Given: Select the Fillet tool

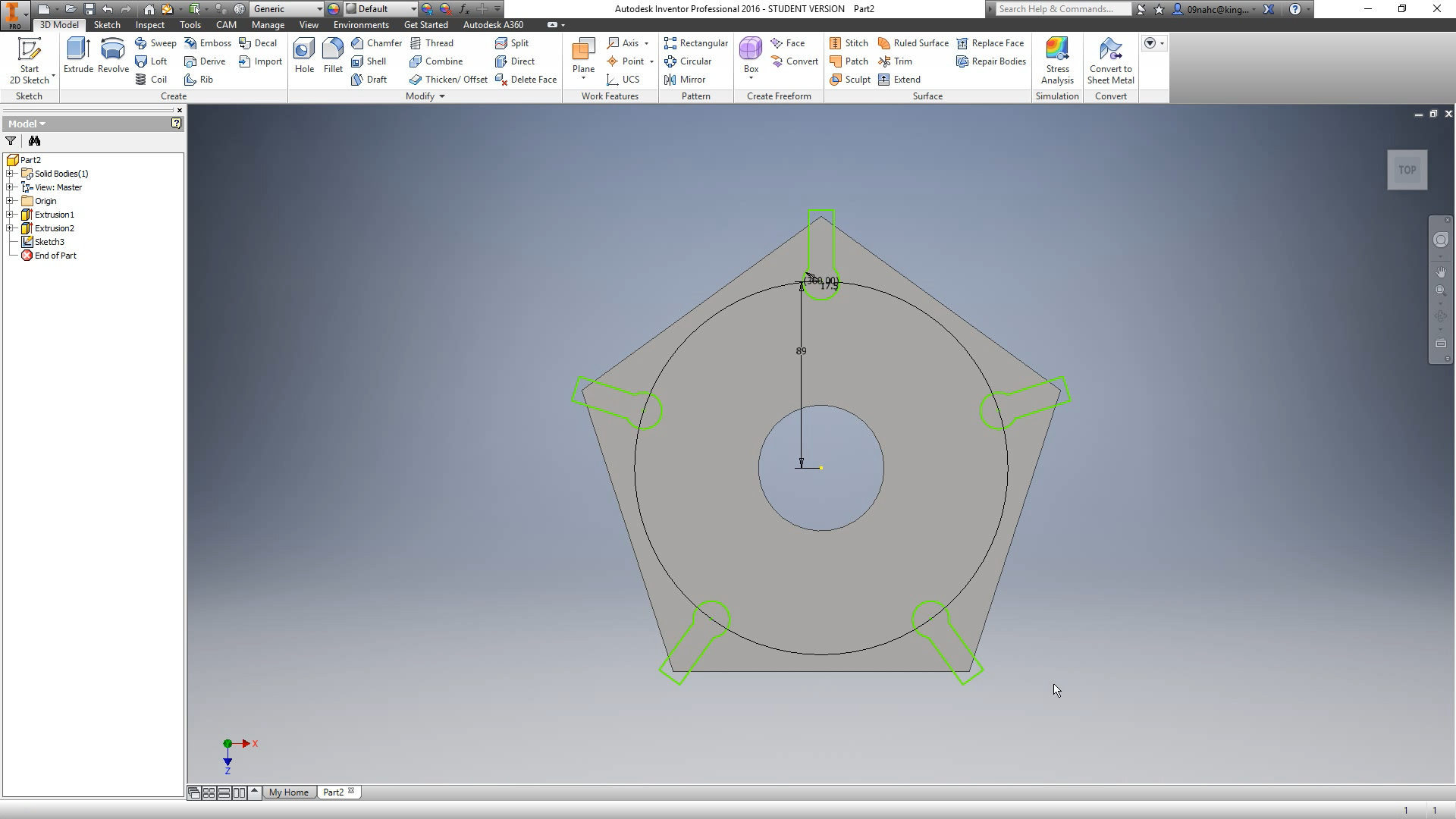Looking at the screenshot, I should [x=333, y=55].
